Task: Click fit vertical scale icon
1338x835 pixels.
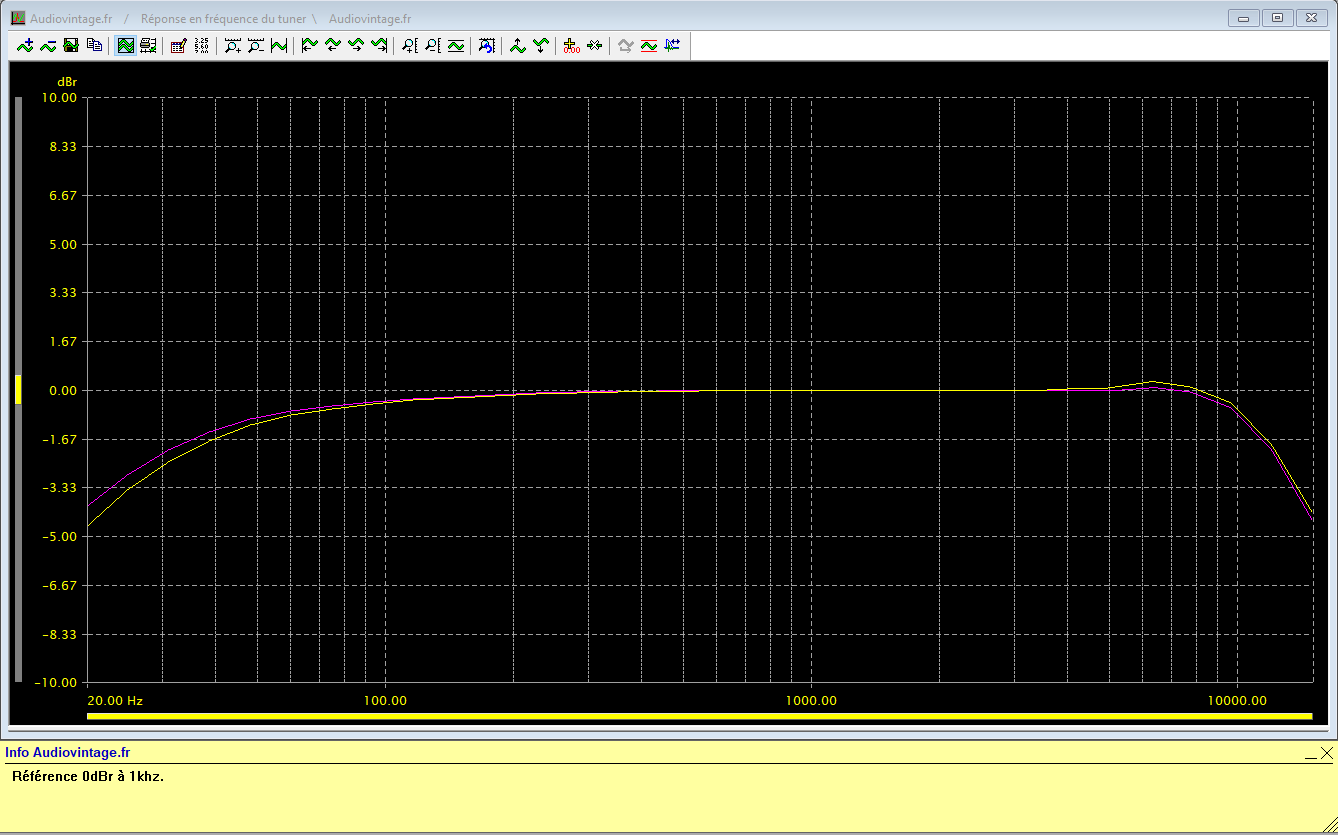Action: (455, 45)
